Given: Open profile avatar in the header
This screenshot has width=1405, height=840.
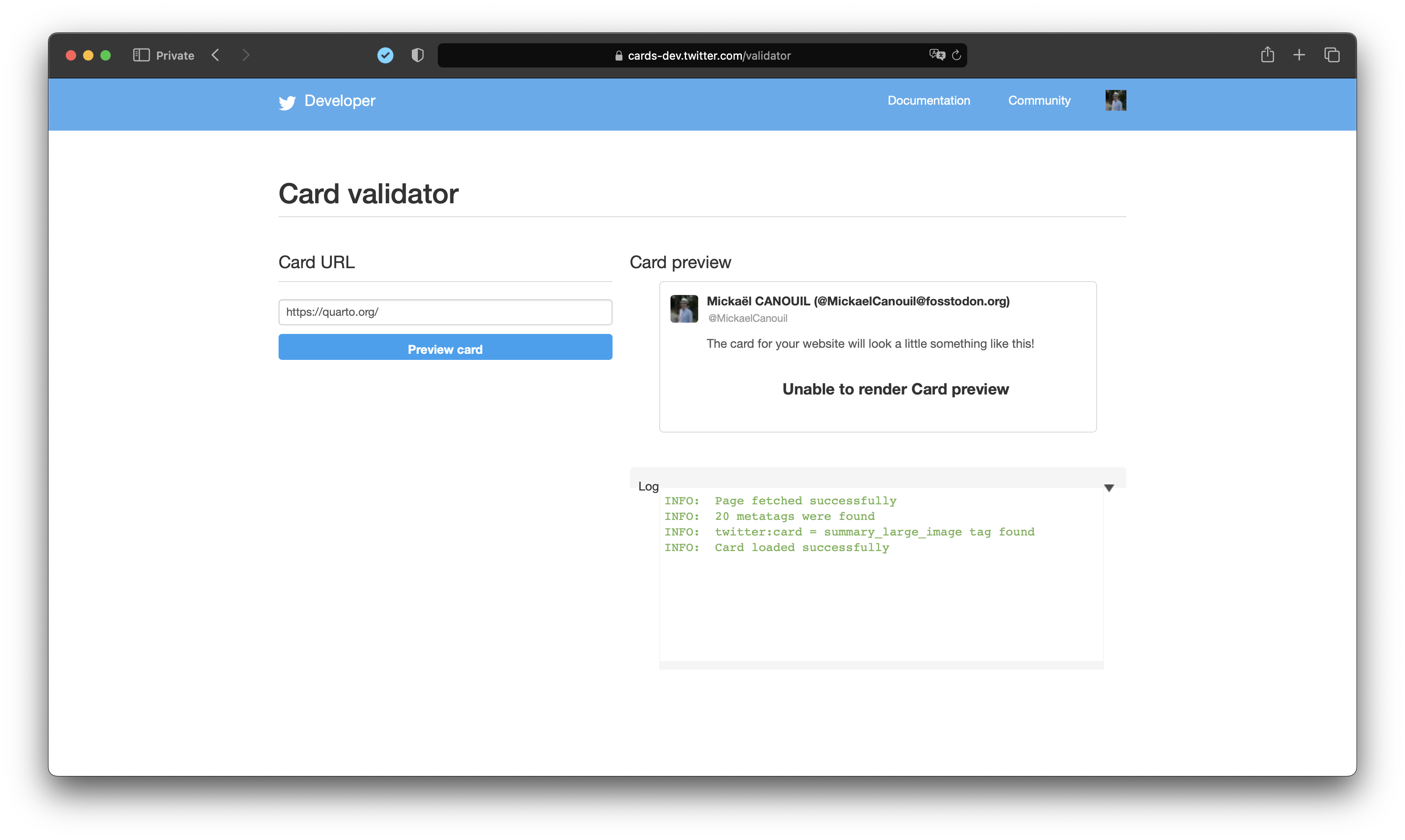Looking at the screenshot, I should 1116,100.
